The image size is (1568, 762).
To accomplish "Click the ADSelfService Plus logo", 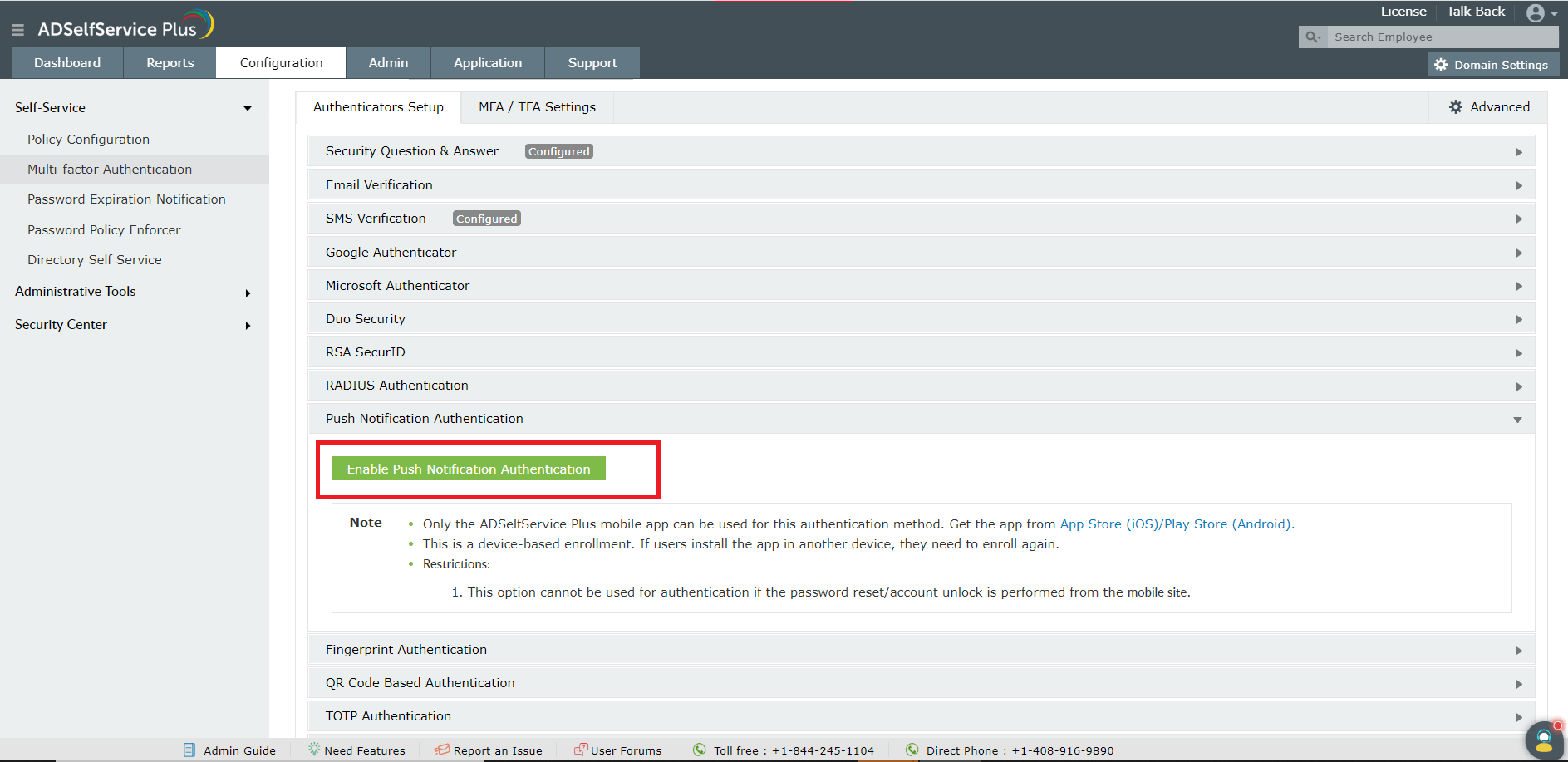I will click(x=125, y=26).
